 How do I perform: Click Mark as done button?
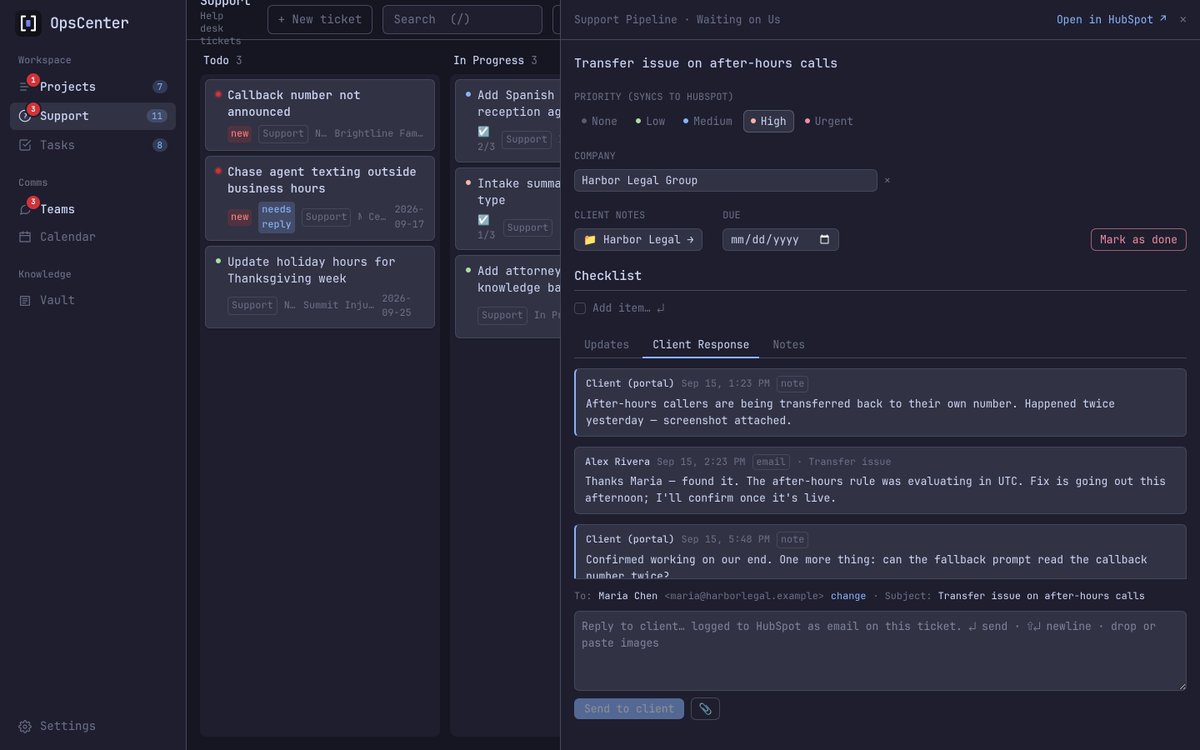tap(1139, 239)
